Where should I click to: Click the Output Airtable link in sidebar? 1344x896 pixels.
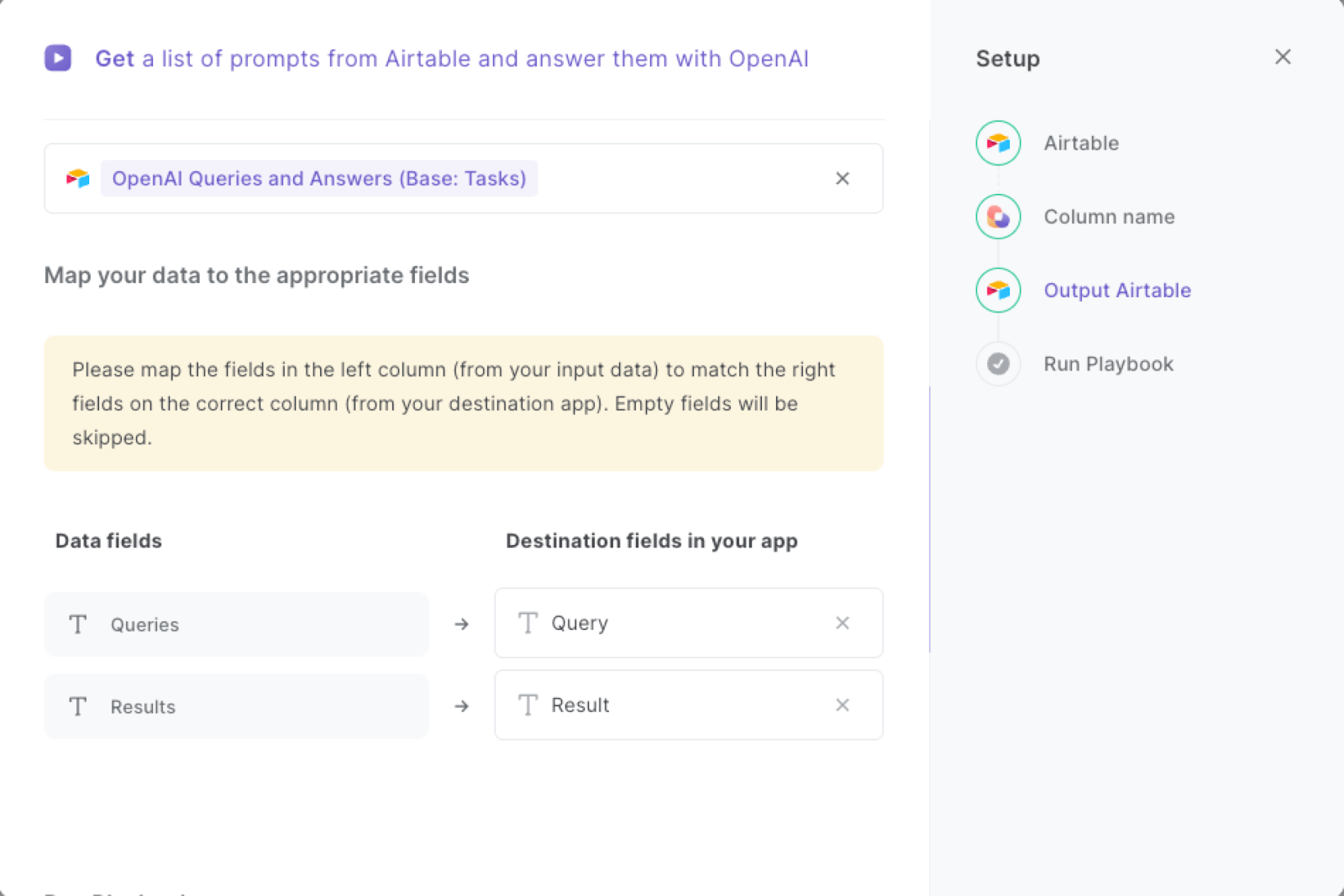coord(1116,290)
